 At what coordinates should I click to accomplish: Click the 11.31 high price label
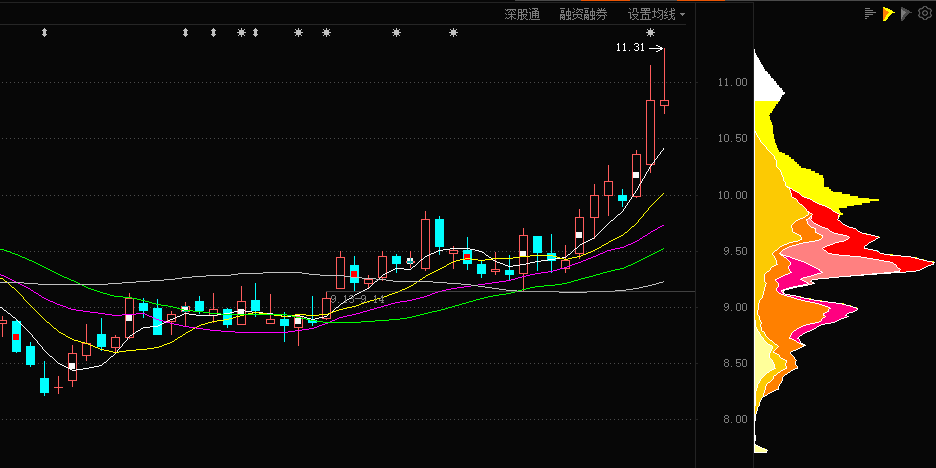630,48
